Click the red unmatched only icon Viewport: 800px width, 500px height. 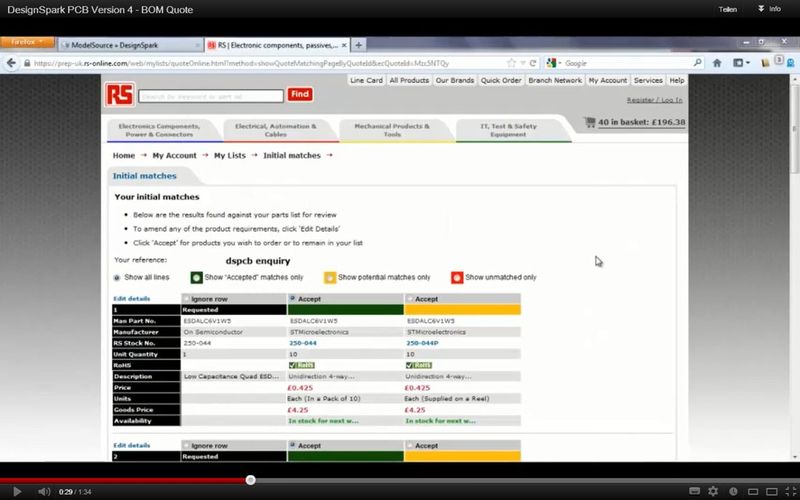tap(457, 278)
